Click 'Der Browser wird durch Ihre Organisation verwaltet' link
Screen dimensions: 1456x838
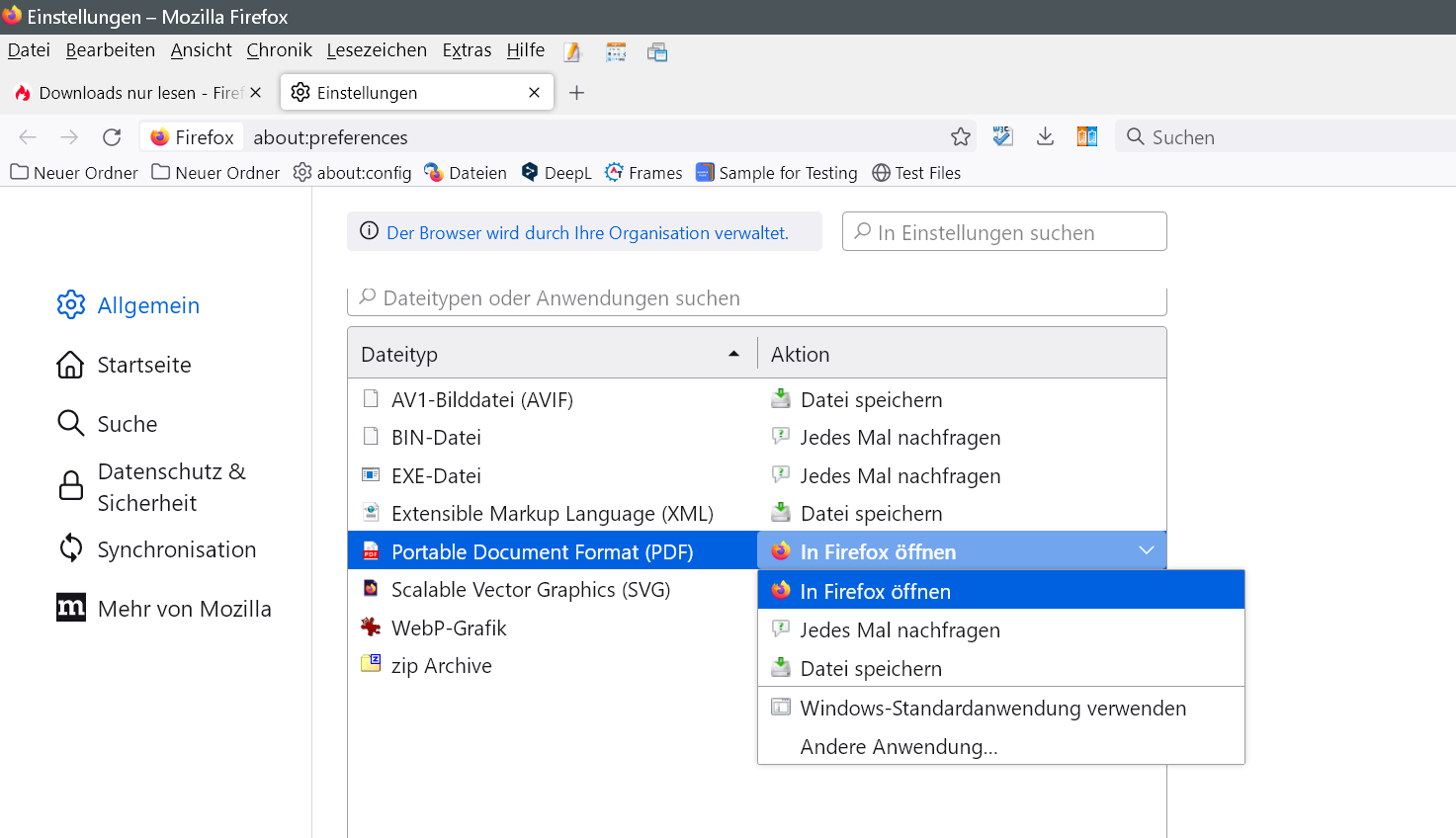[587, 233]
